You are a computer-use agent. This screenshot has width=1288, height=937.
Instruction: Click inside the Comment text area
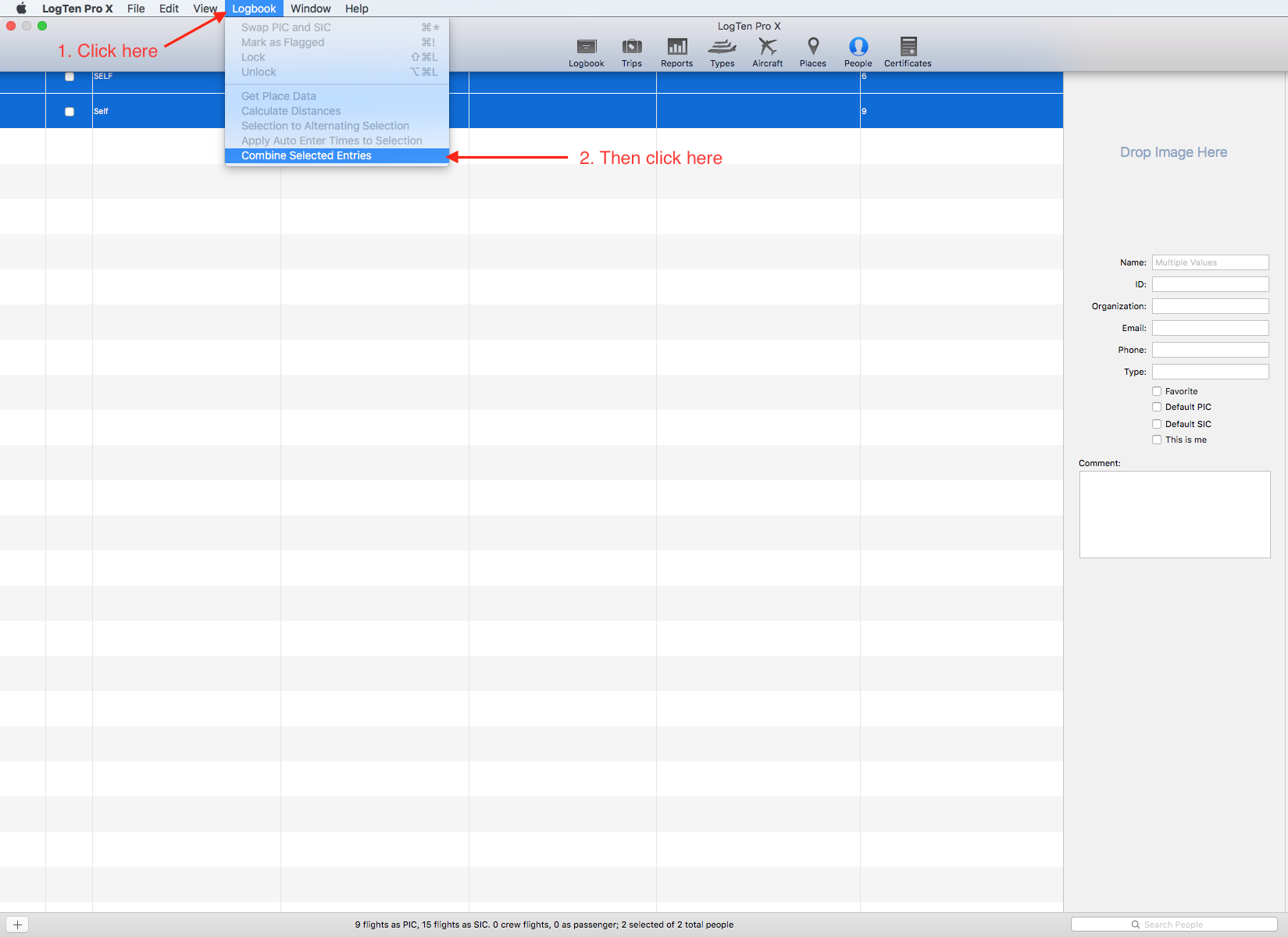[x=1175, y=515]
